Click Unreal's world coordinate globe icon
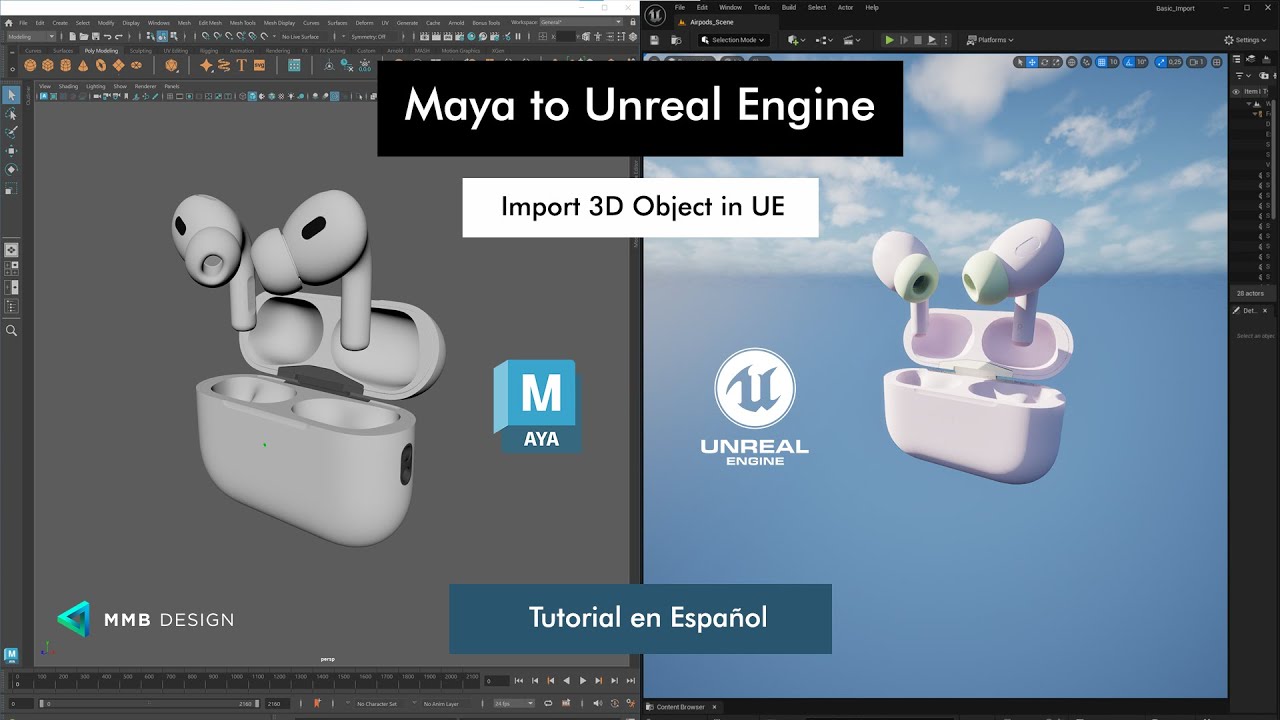Image resolution: width=1280 pixels, height=720 pixels. (x=1072, y=62)
